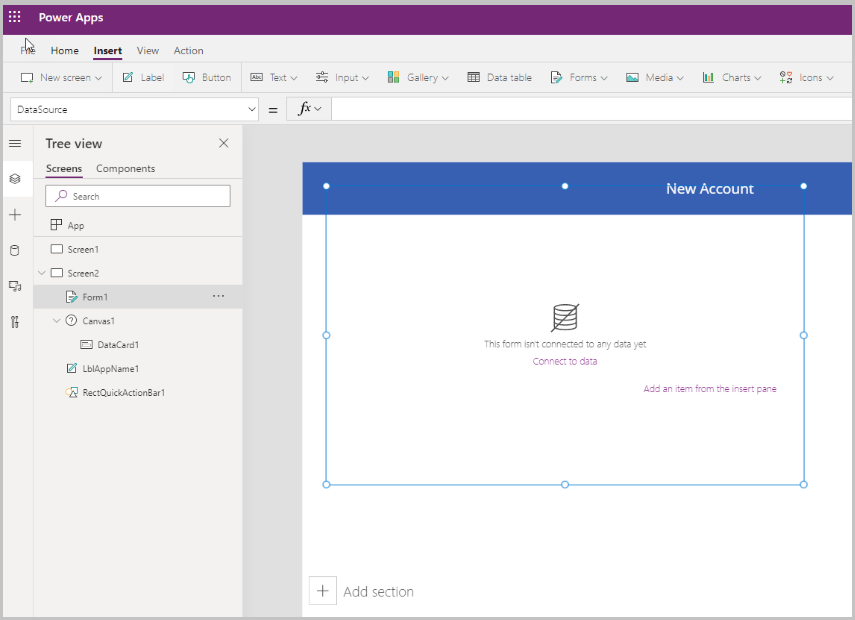Open the Form1 more options ellipsis

[x=219, y=296]
